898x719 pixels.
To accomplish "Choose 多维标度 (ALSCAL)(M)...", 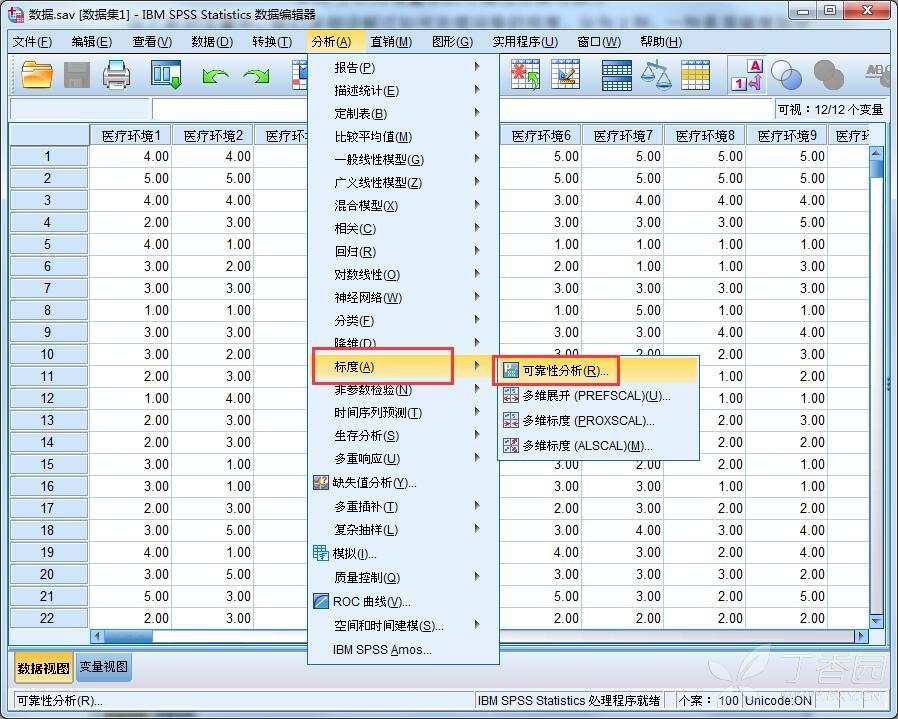I will (x=598, y=445).
